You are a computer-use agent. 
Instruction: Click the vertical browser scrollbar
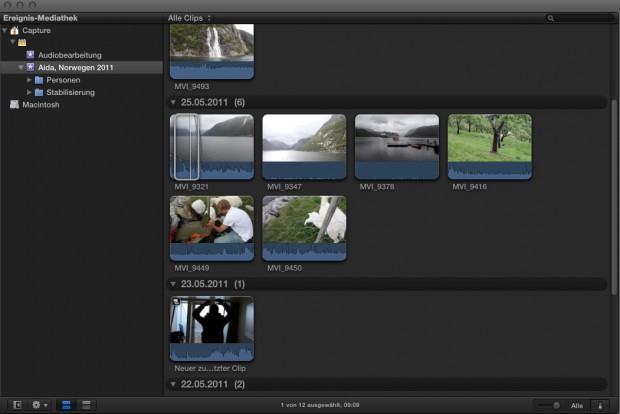tap(614, 198)
